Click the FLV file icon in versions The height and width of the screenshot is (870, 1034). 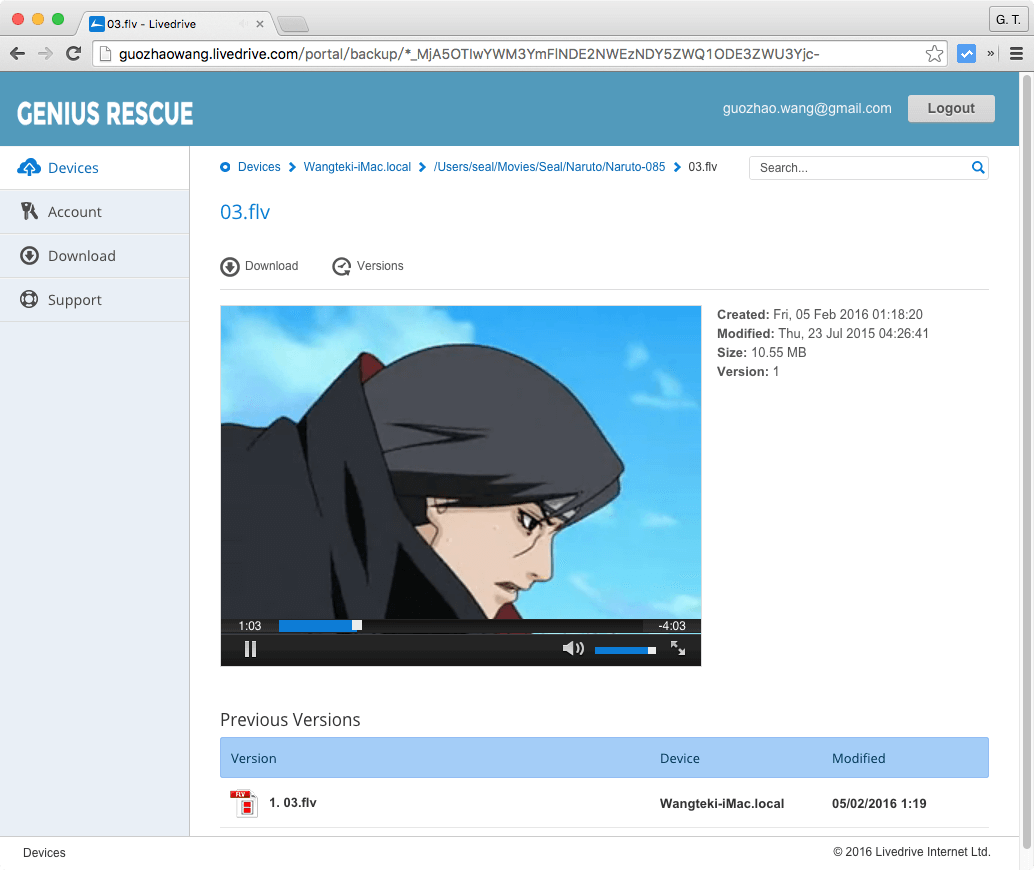(x=245, y=804)
